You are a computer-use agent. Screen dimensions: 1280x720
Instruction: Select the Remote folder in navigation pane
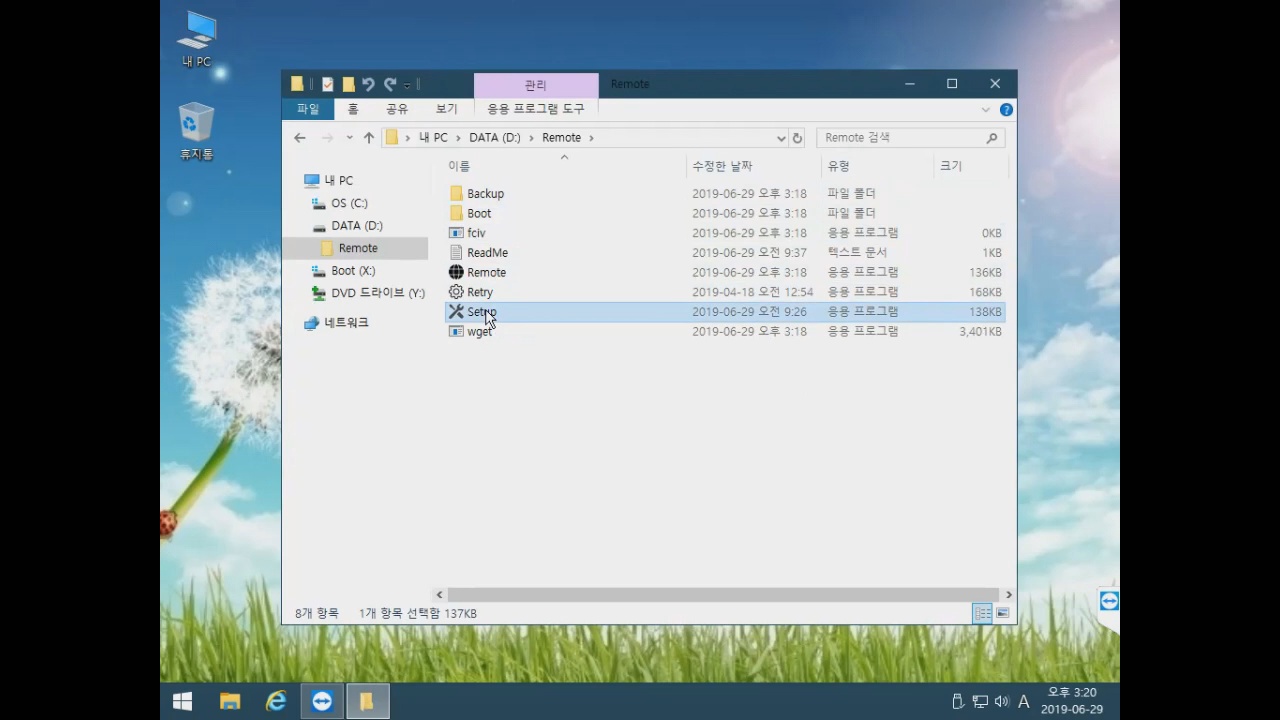click(x=358, y=248)
